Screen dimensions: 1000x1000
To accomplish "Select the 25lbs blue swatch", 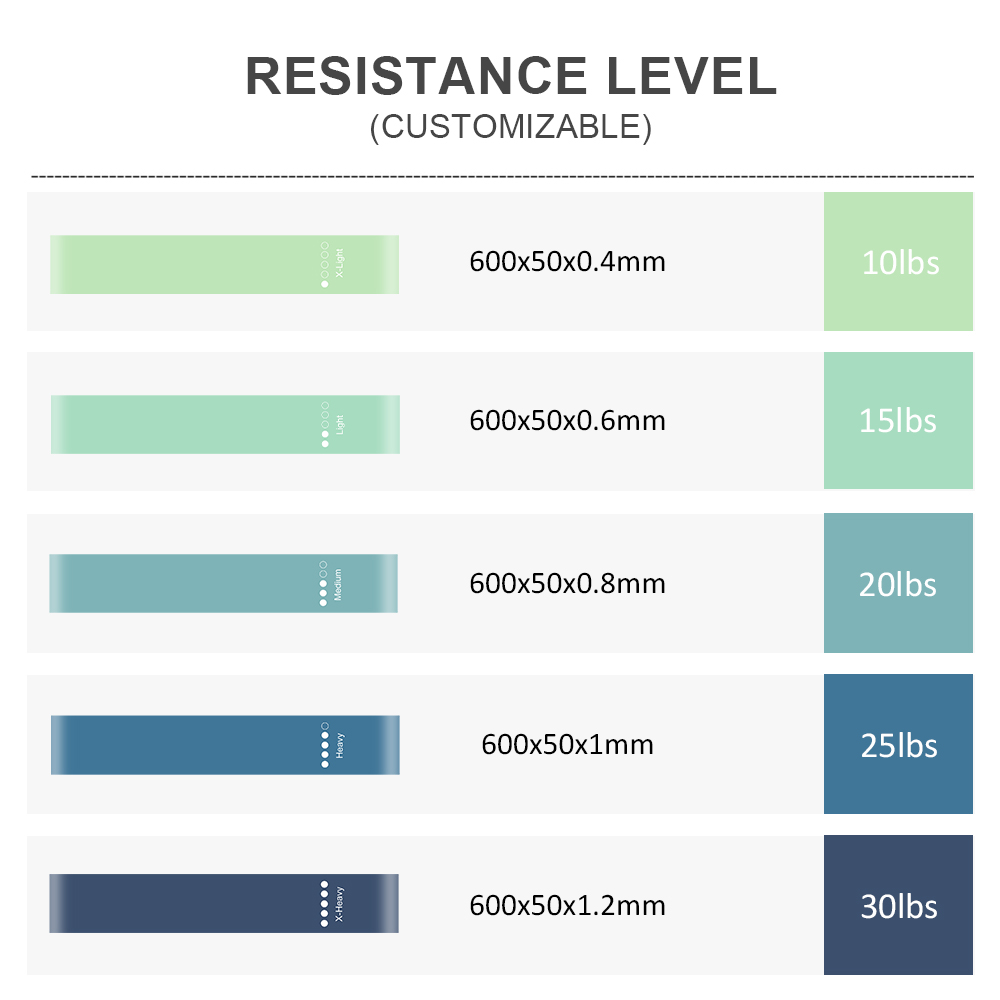I will point(898,744).
